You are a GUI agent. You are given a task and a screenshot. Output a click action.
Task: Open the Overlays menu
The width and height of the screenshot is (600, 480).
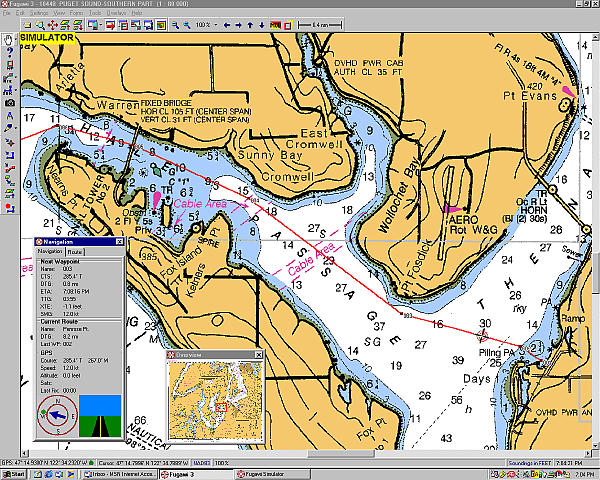(x=116, y=13)
